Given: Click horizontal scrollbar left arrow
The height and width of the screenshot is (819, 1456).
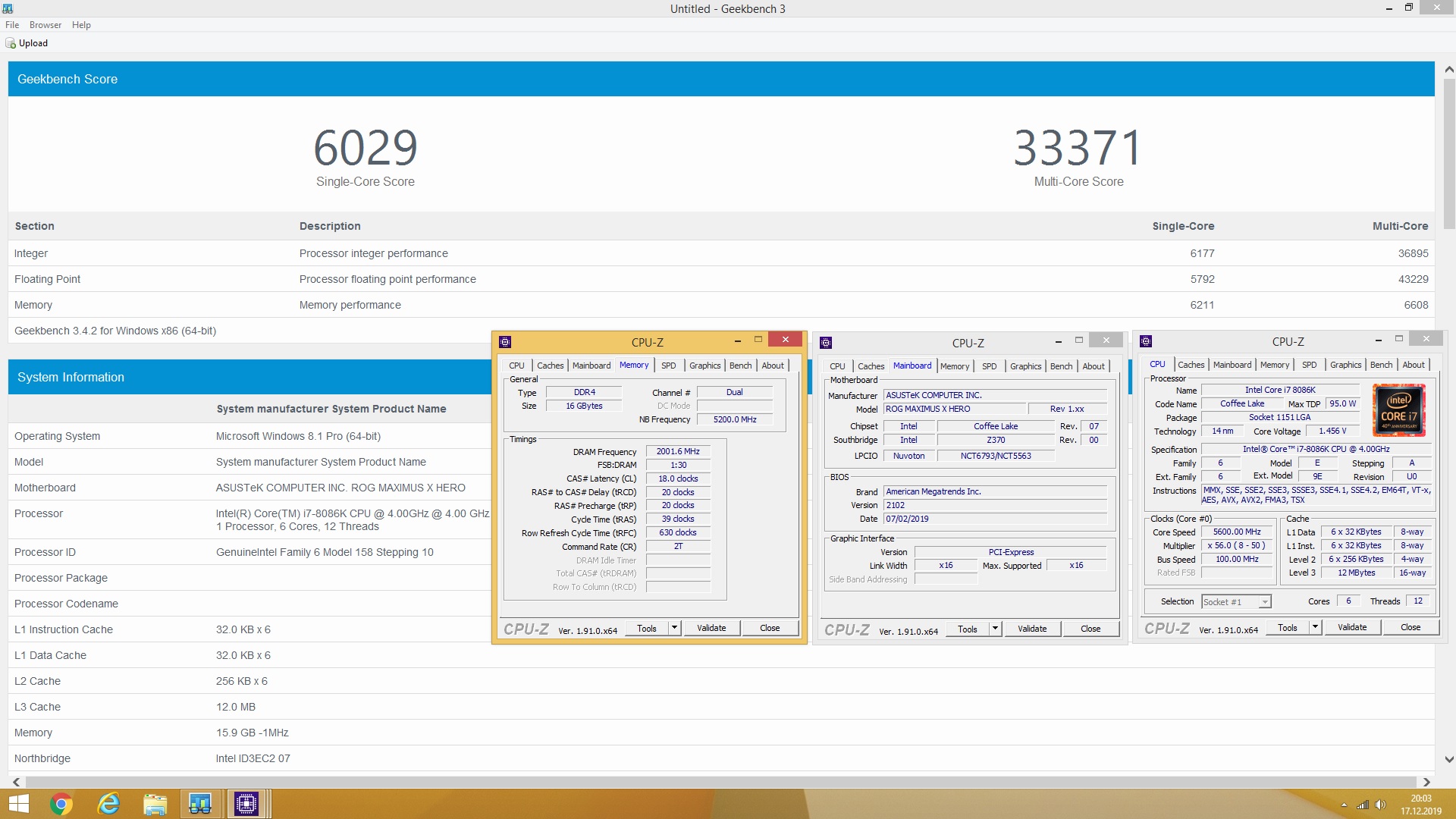Looking at the screenshot, I should pos(16,782).
